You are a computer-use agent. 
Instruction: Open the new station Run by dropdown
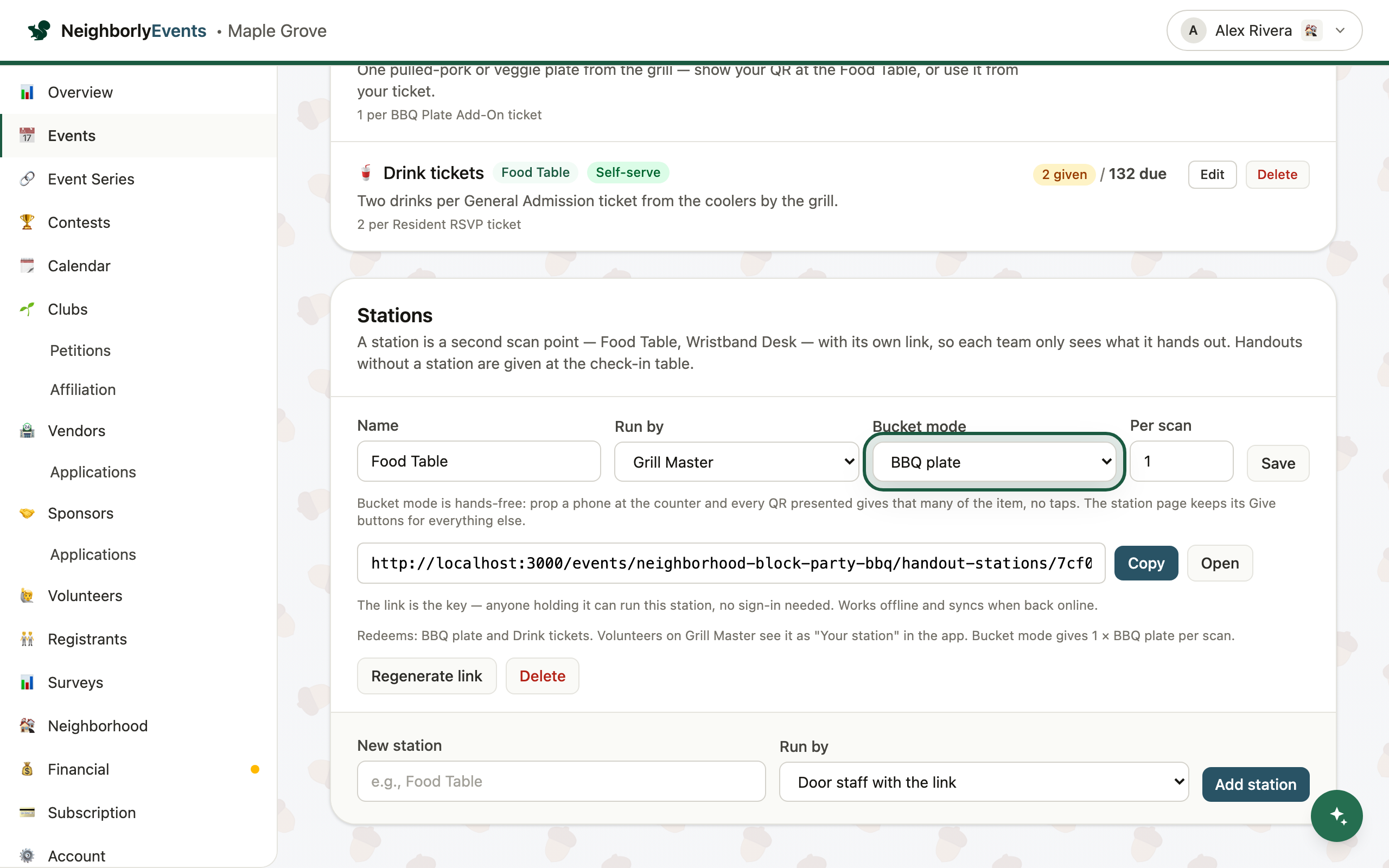pos(984,782)
